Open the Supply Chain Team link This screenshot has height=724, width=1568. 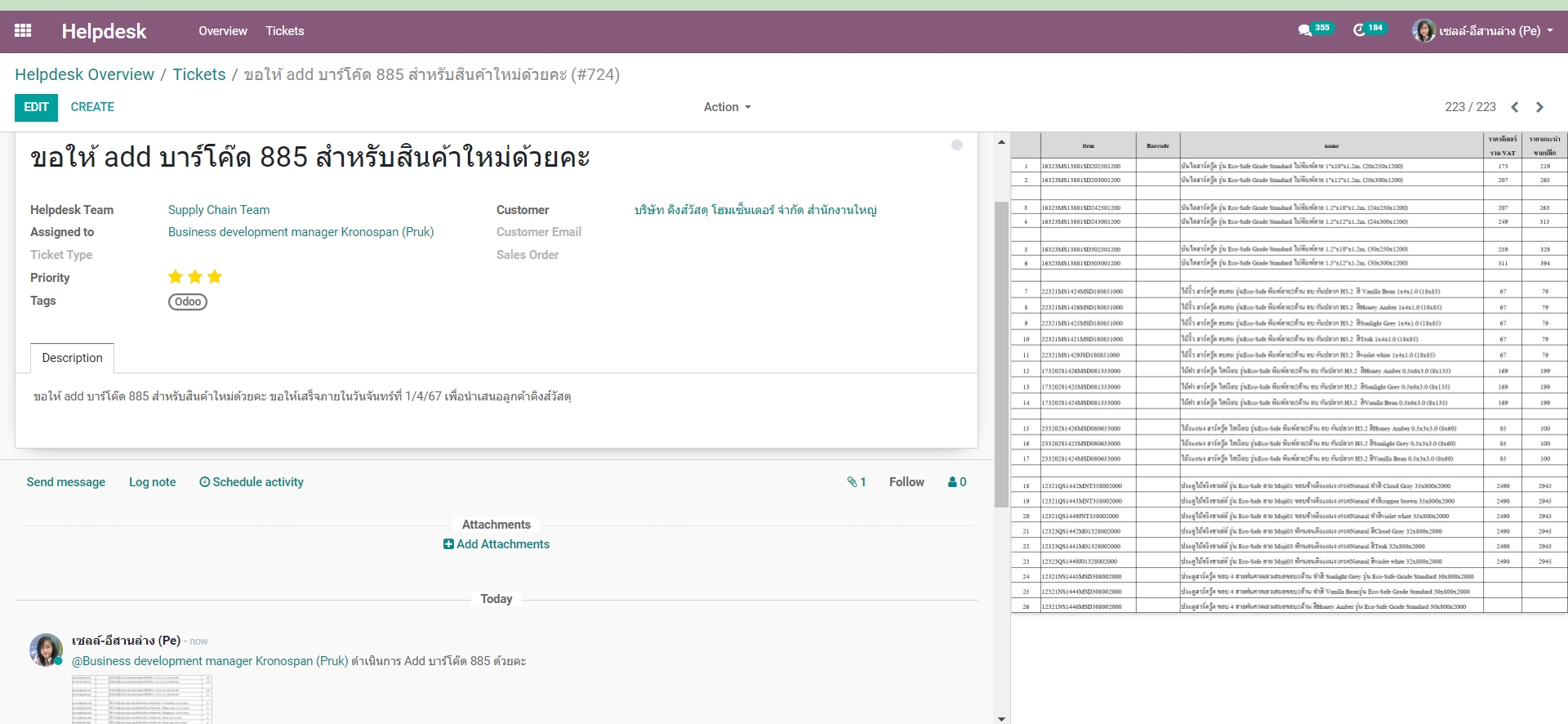click(x=218, y=210)
